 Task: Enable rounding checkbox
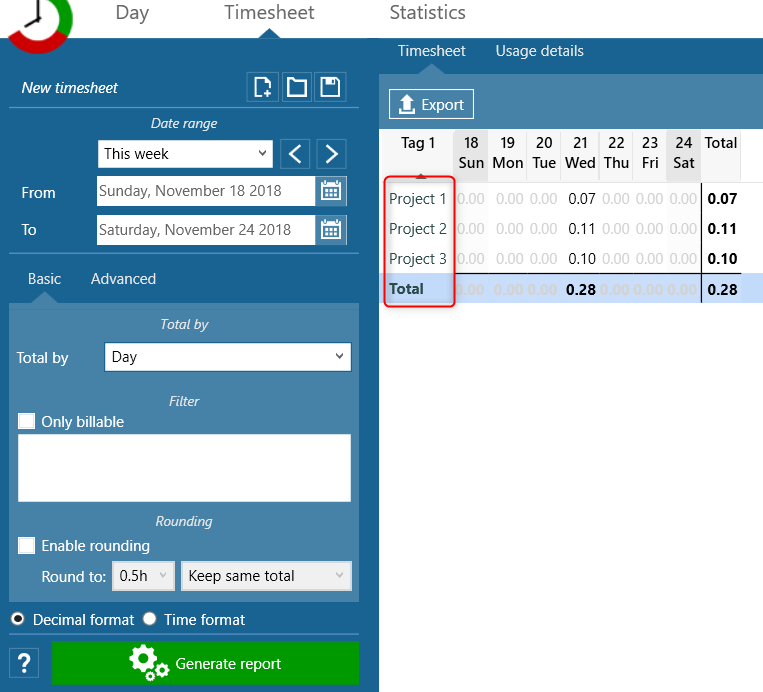(x=26, y=546)
